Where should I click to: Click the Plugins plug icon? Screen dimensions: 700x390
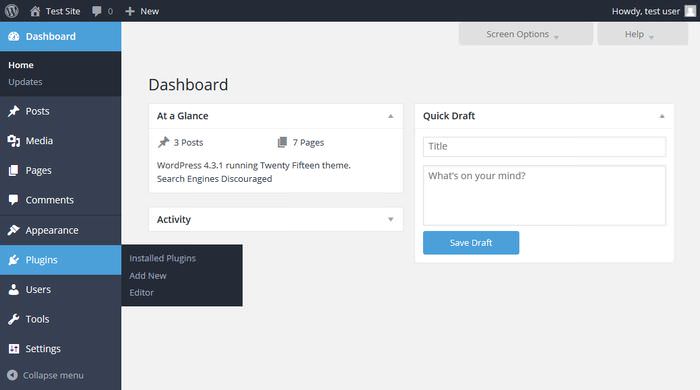[14, 260]
